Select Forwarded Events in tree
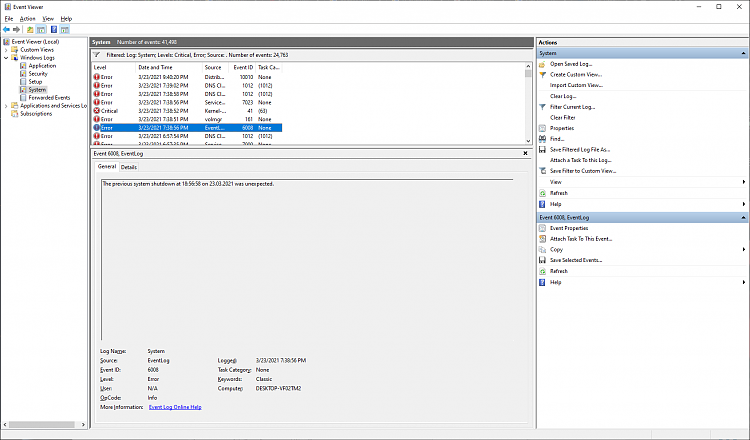Viewport: 750px width, 440px height. coord(49,98)
